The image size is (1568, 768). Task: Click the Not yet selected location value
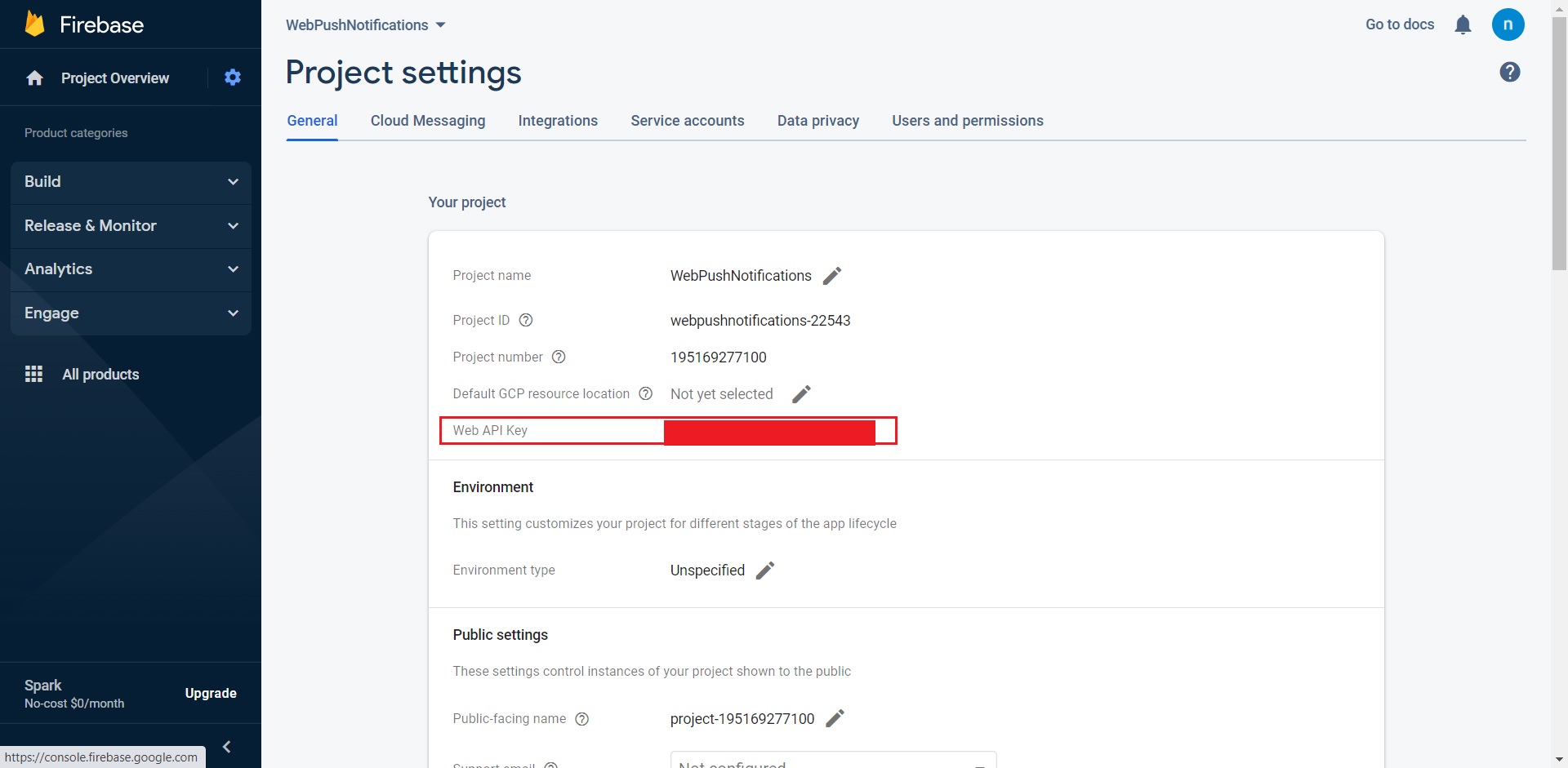[x=721, y=394]
